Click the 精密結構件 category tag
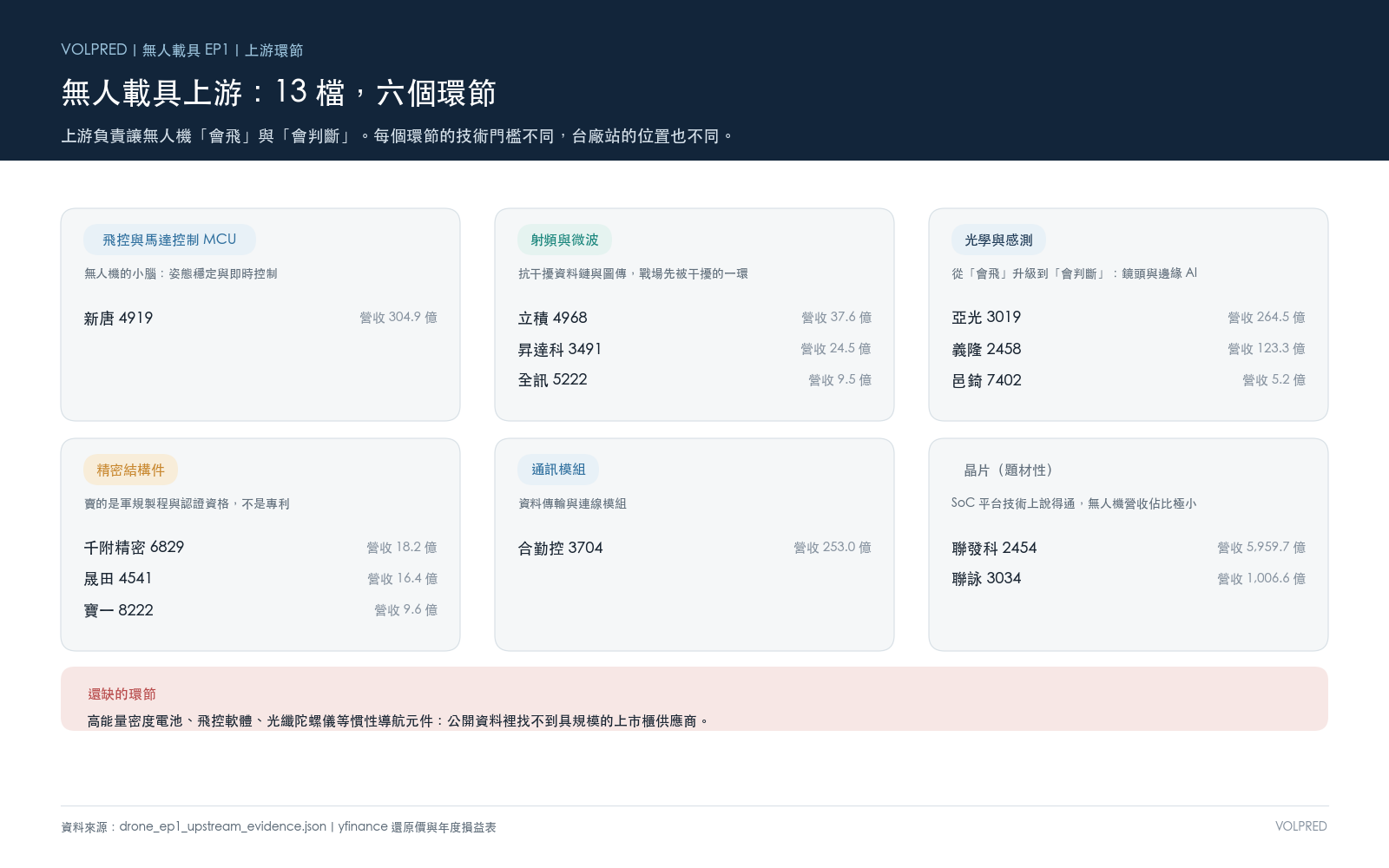 (130, 470)
